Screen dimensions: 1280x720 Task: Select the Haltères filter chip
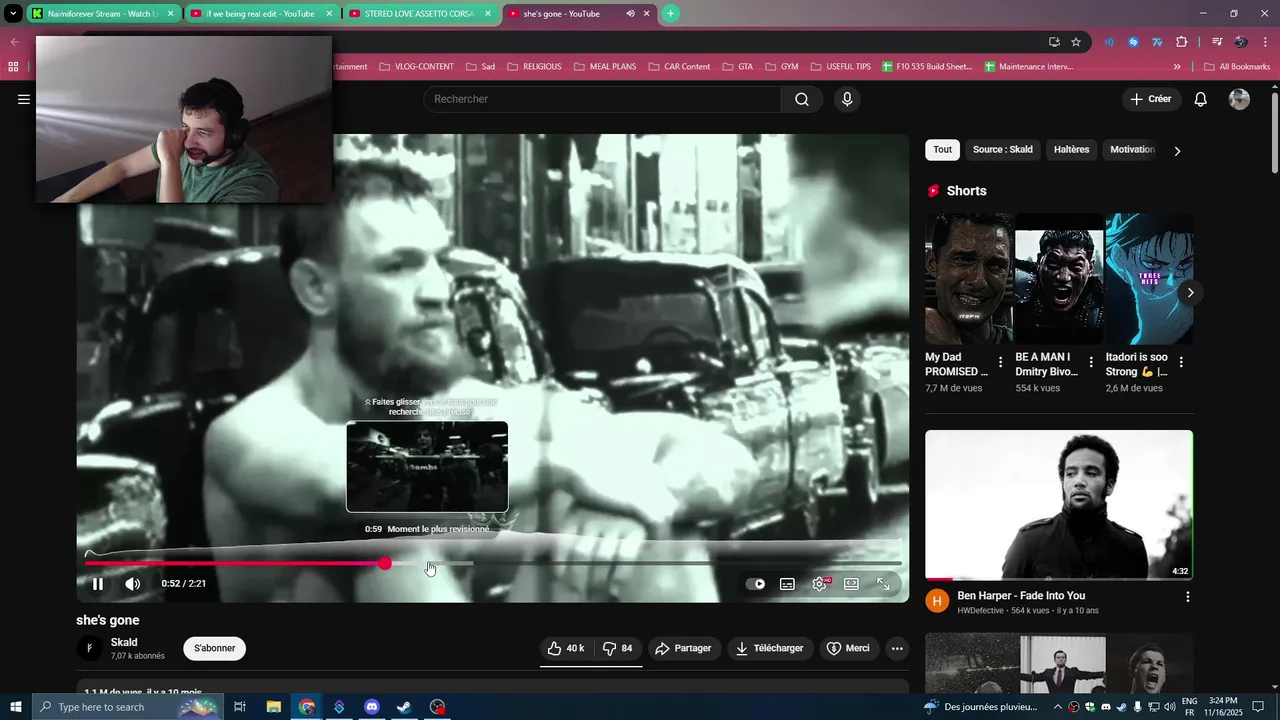pyautogui.click(x=1071, y=150)
